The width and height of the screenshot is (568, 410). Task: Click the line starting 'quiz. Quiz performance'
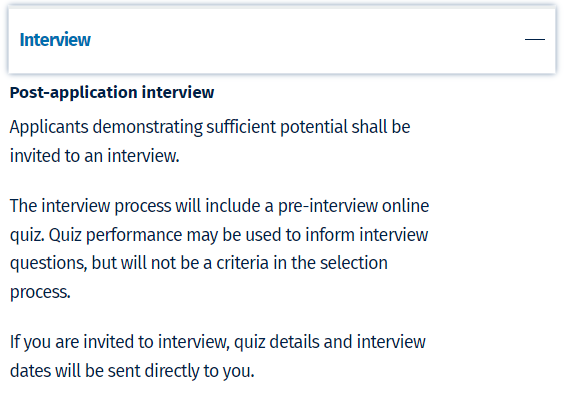coord(219,235)
